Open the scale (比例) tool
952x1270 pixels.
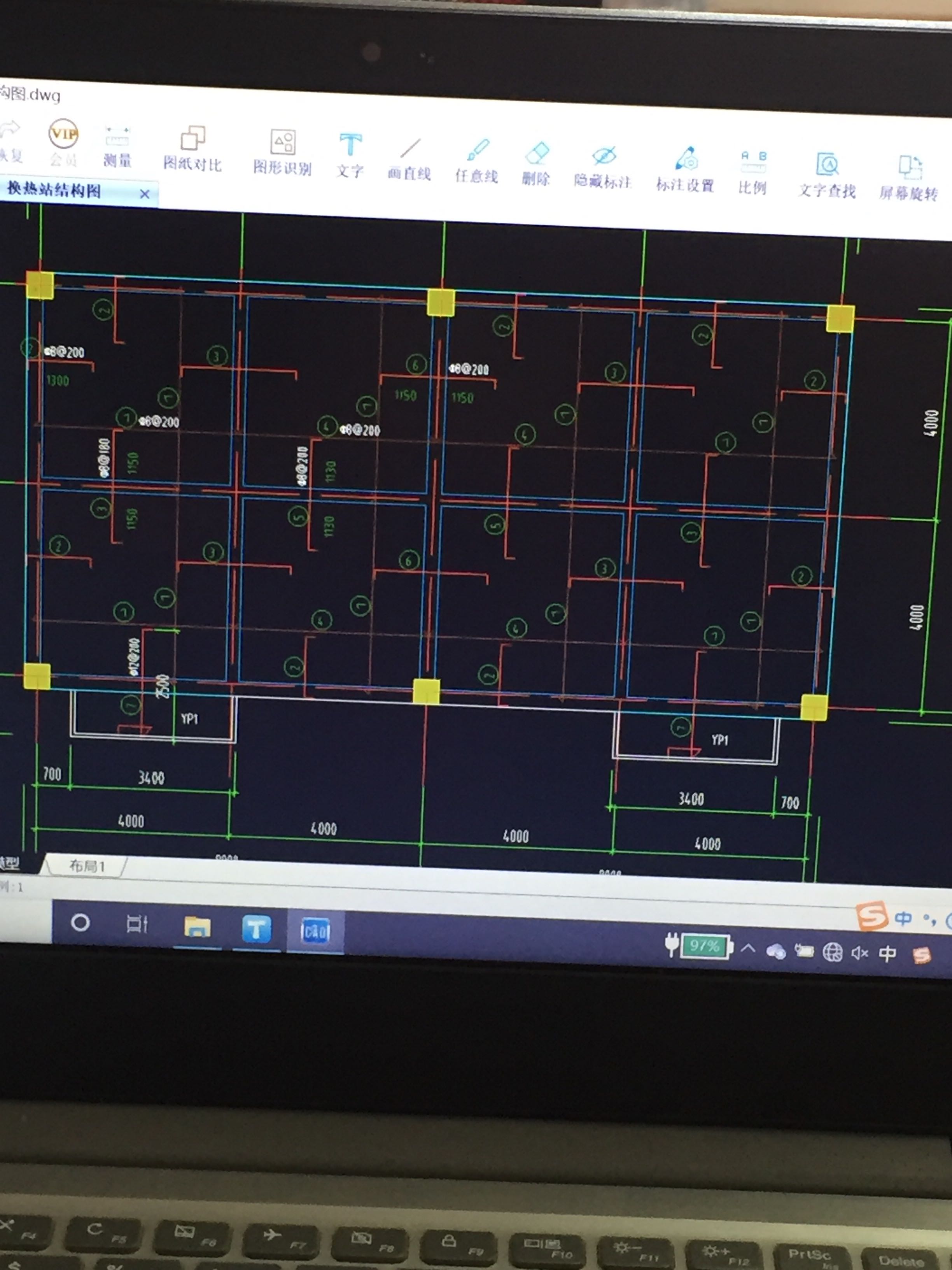pos(753,162)
